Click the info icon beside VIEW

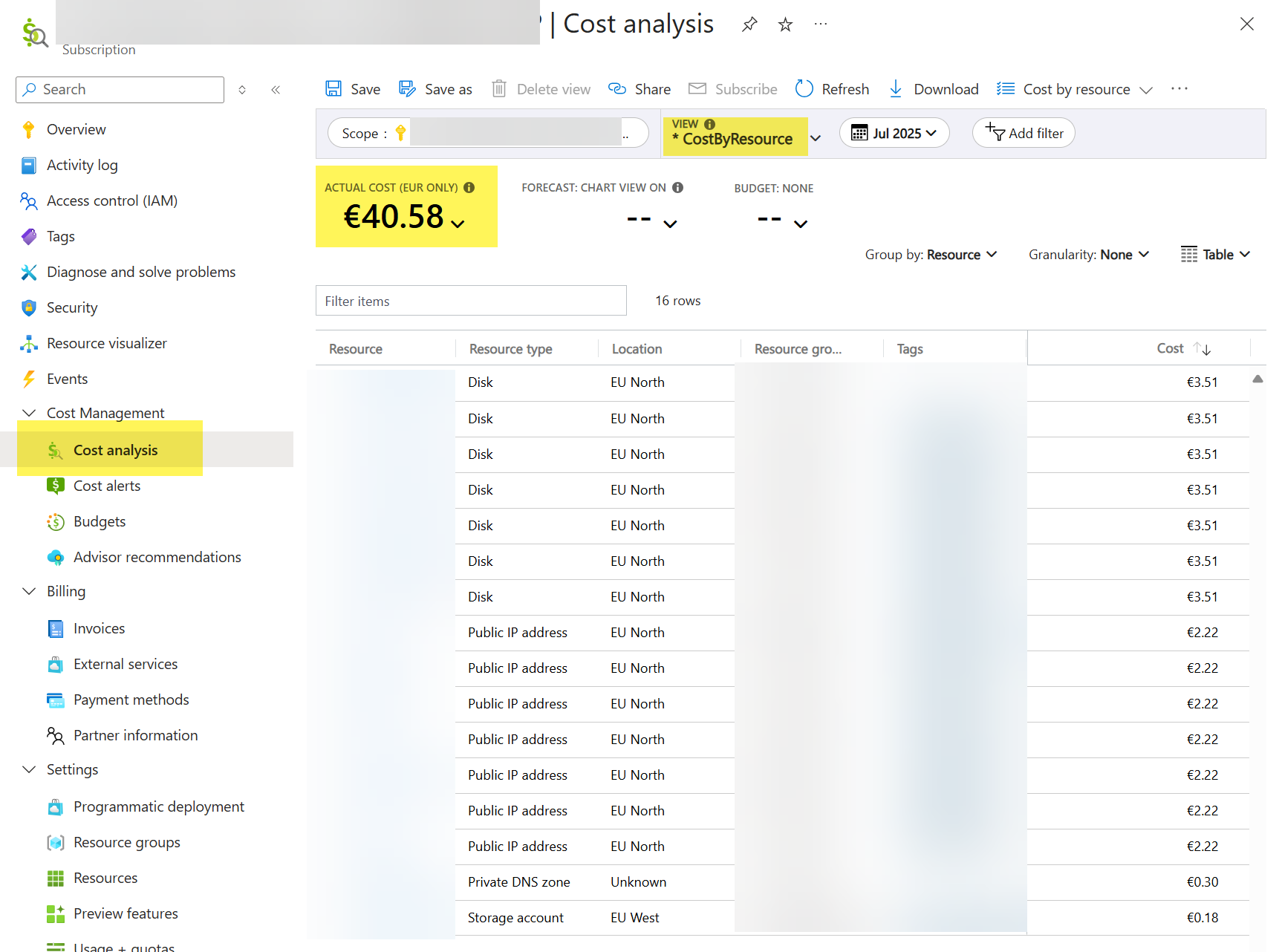(x=709, y=124)
